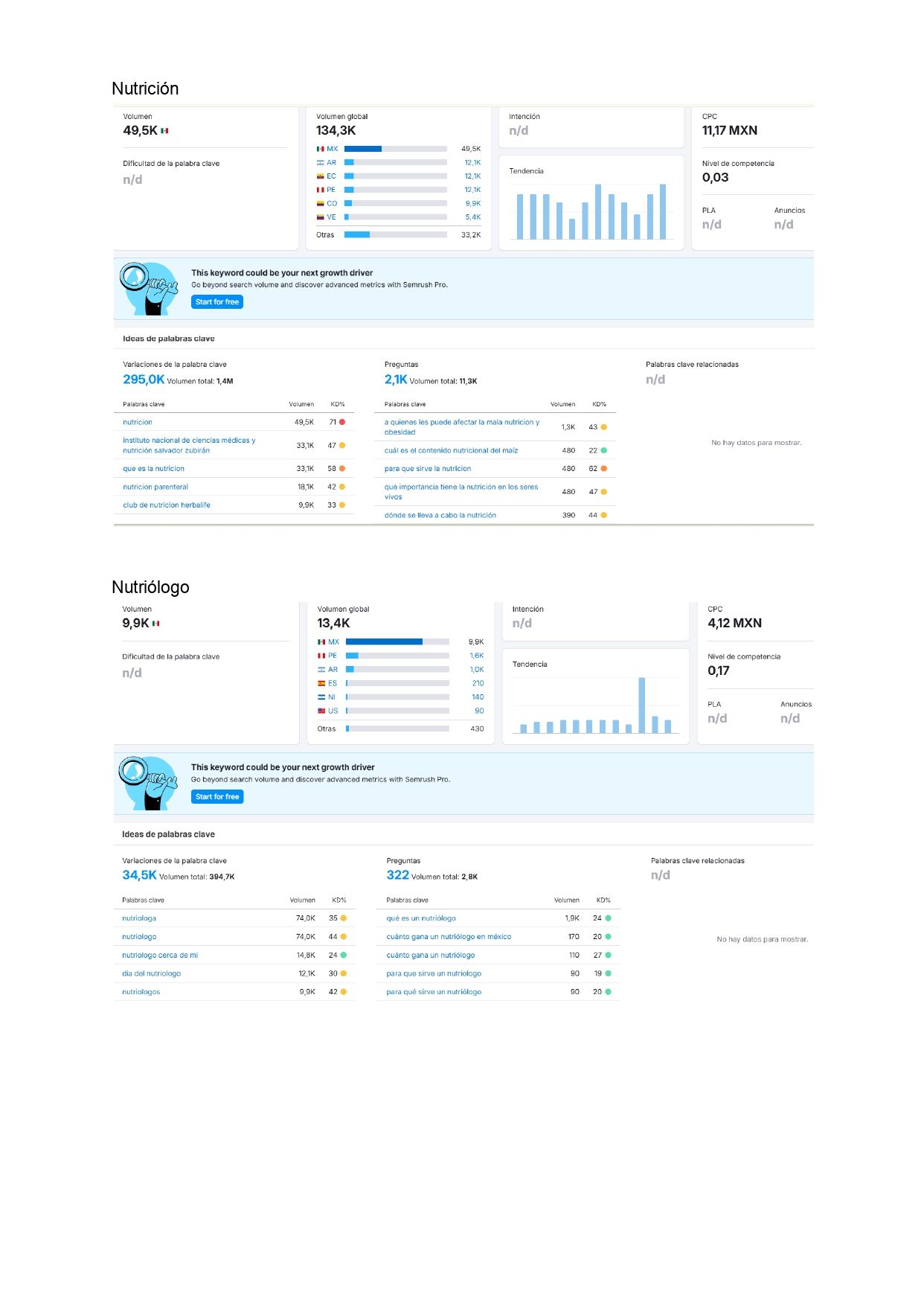Click the NI volume value 140
Screen dimensions: 924x1306
(478, 697)
